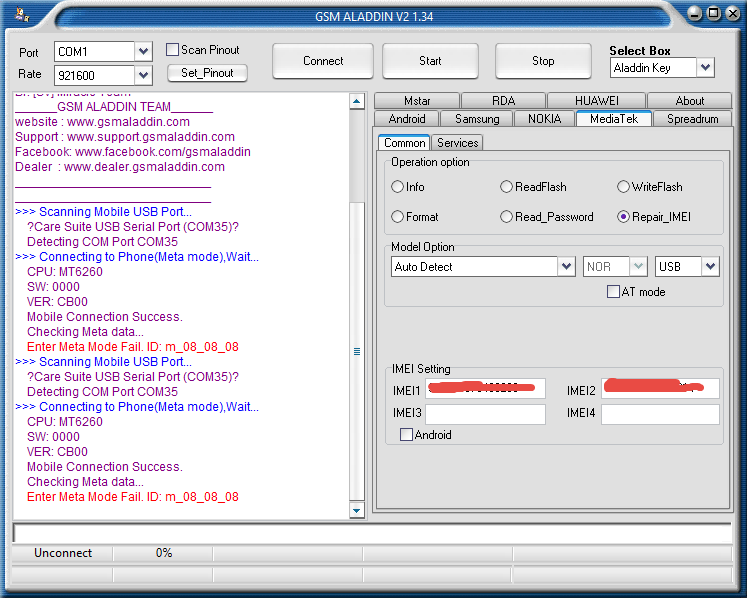Select the Common sub-tab
Viewport: 747px width, 598px height.
(404, 143)
